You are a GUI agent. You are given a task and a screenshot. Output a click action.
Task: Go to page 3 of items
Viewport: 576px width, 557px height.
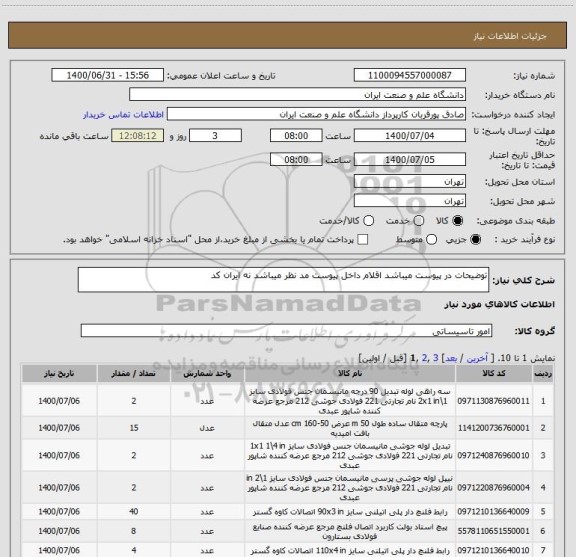click(436, 358)
